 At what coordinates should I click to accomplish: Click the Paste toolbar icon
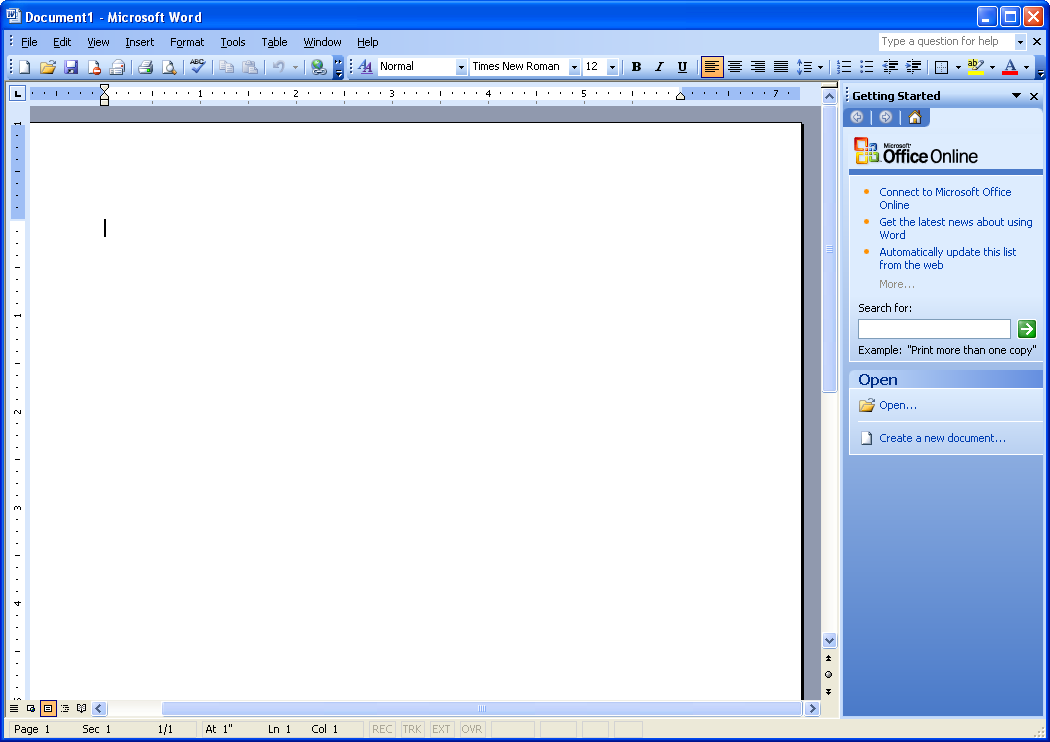250,67
